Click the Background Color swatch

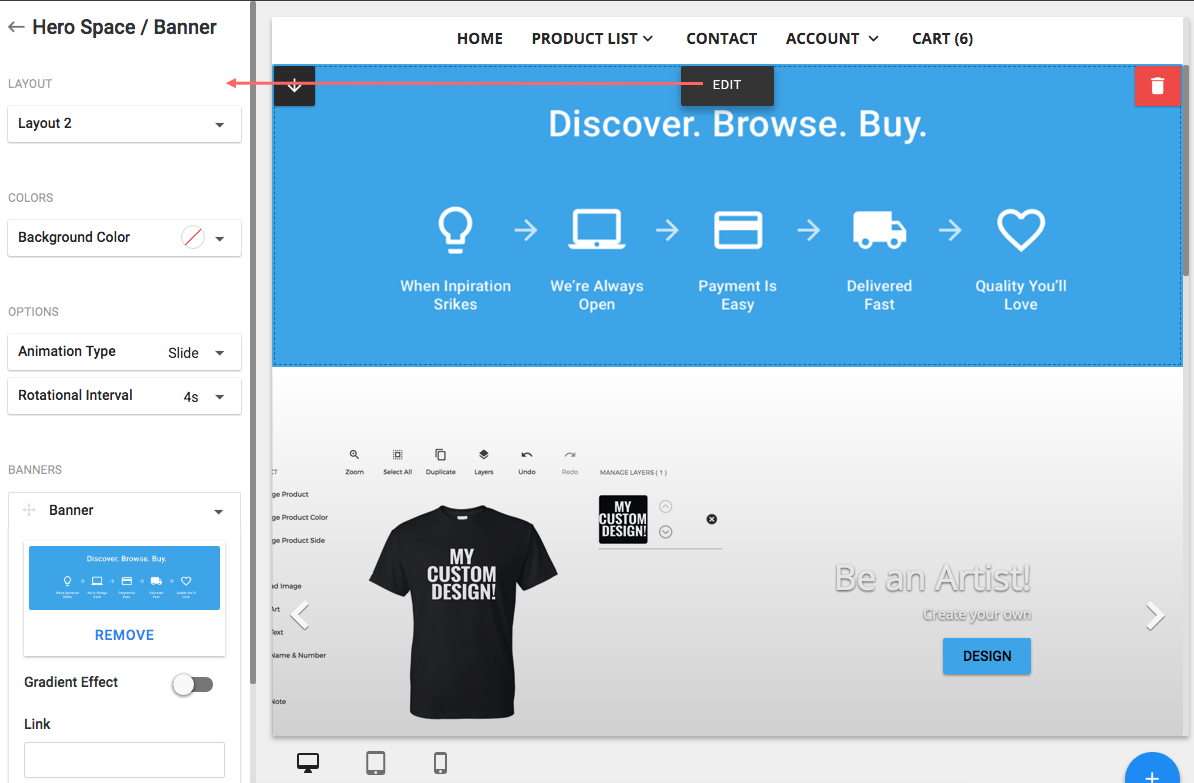click(193, 238)
